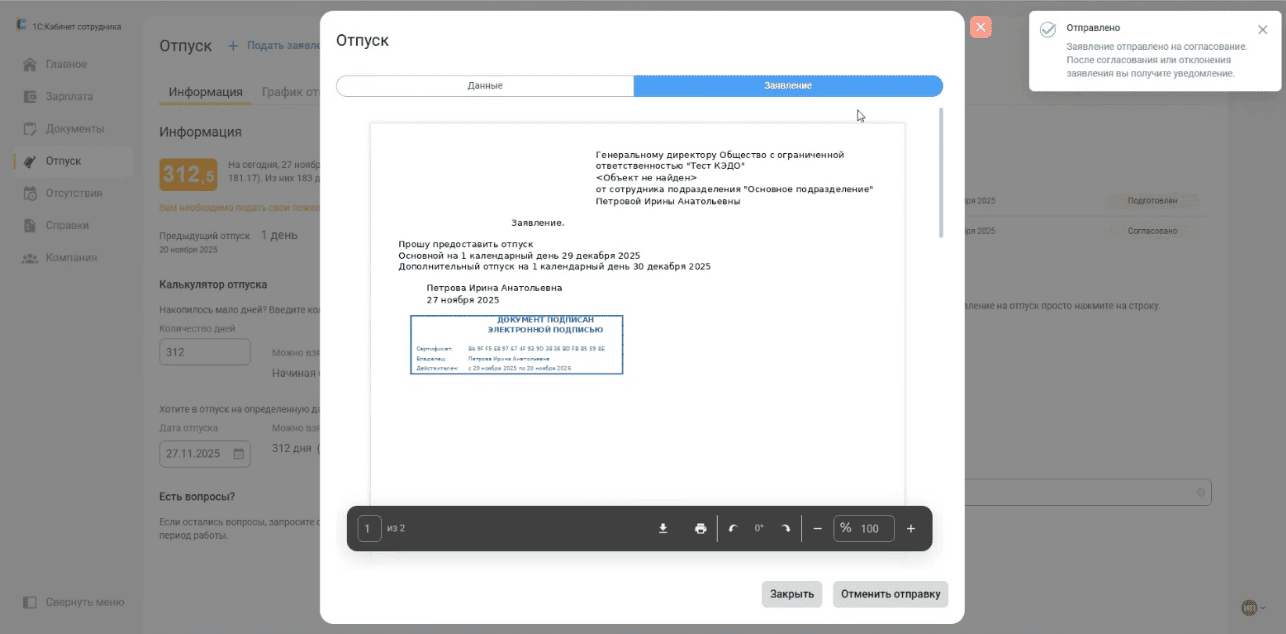Dismiss the Отправлено notification
Viewport: 1286px width, 634px height.
[1262, 30]
